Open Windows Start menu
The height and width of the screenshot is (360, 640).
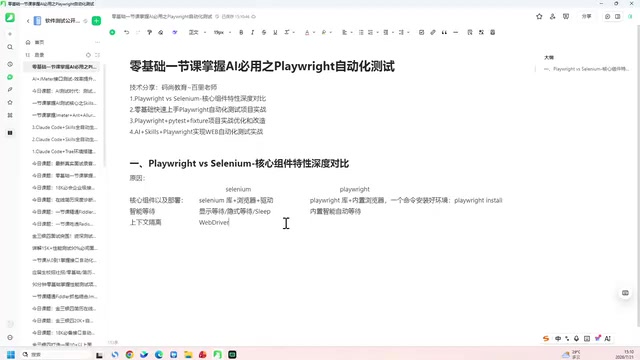pyautogui.click(x=11, y=354)
